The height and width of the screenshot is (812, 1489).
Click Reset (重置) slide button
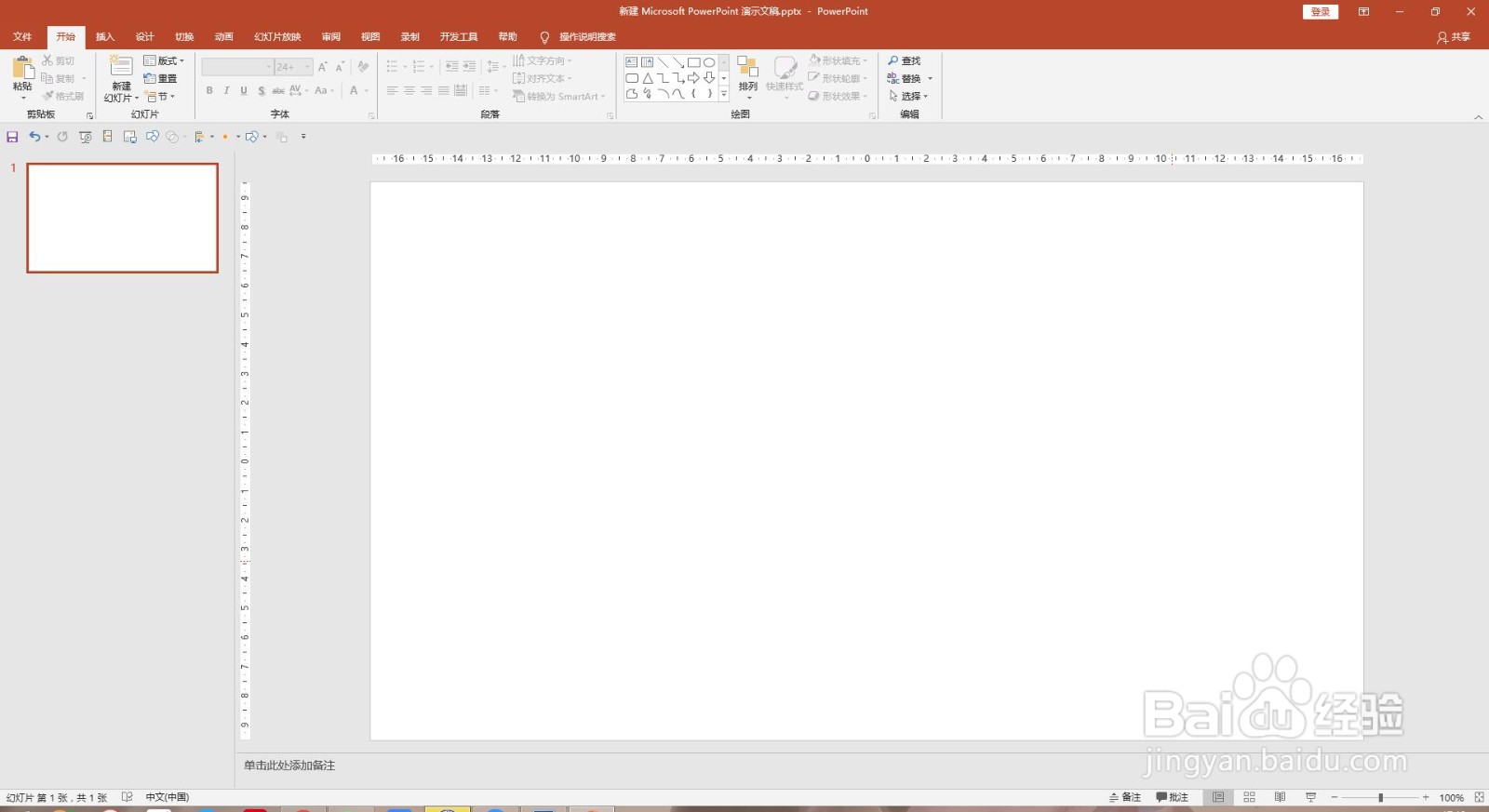[x=161, y=78]
